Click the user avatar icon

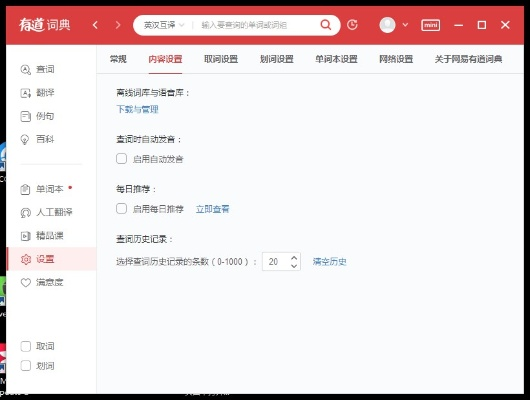(387, 25)
